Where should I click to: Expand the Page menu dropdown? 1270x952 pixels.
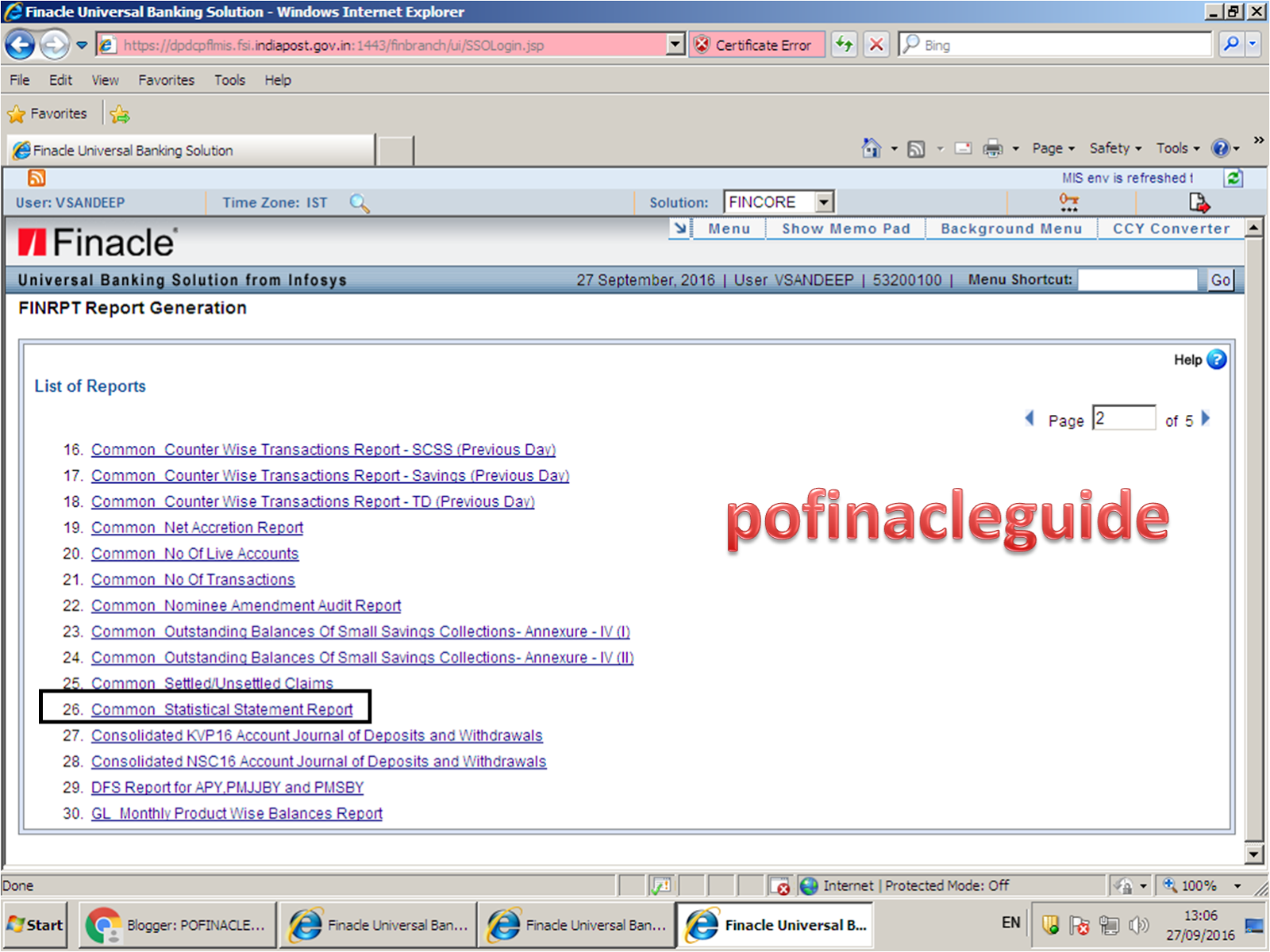(1053, 148)
